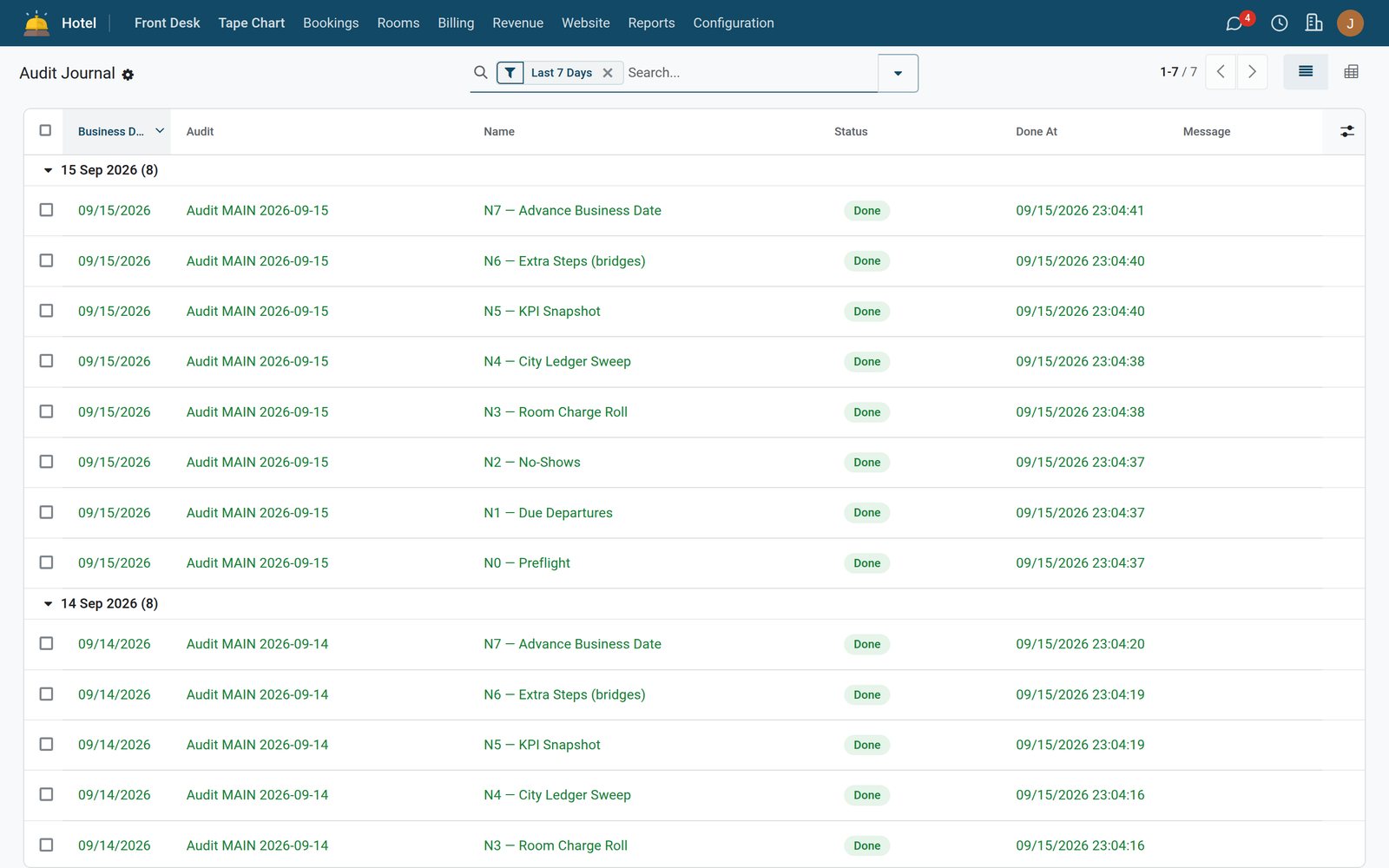This screenshot has height=868, width=1389.
Task: Click the 09/15/2026 23:04:20 timestamp
Action: click(1080, 644)
